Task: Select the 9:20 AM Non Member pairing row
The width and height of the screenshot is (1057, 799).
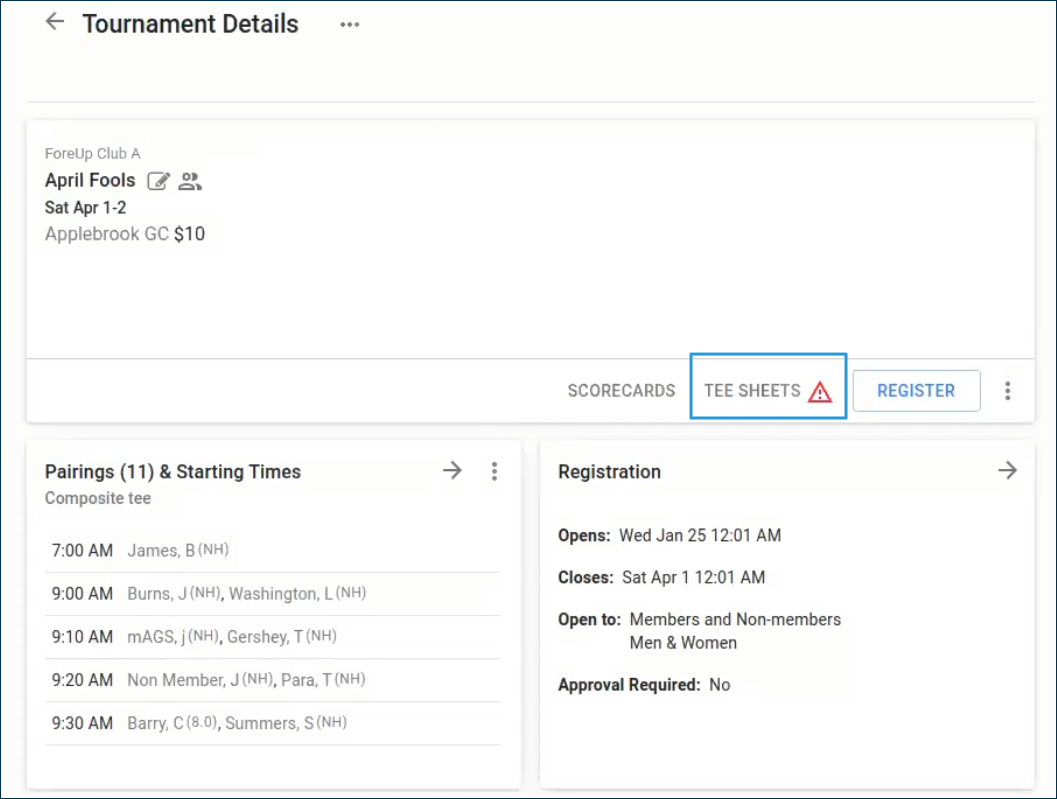Action: pos(272,680)
